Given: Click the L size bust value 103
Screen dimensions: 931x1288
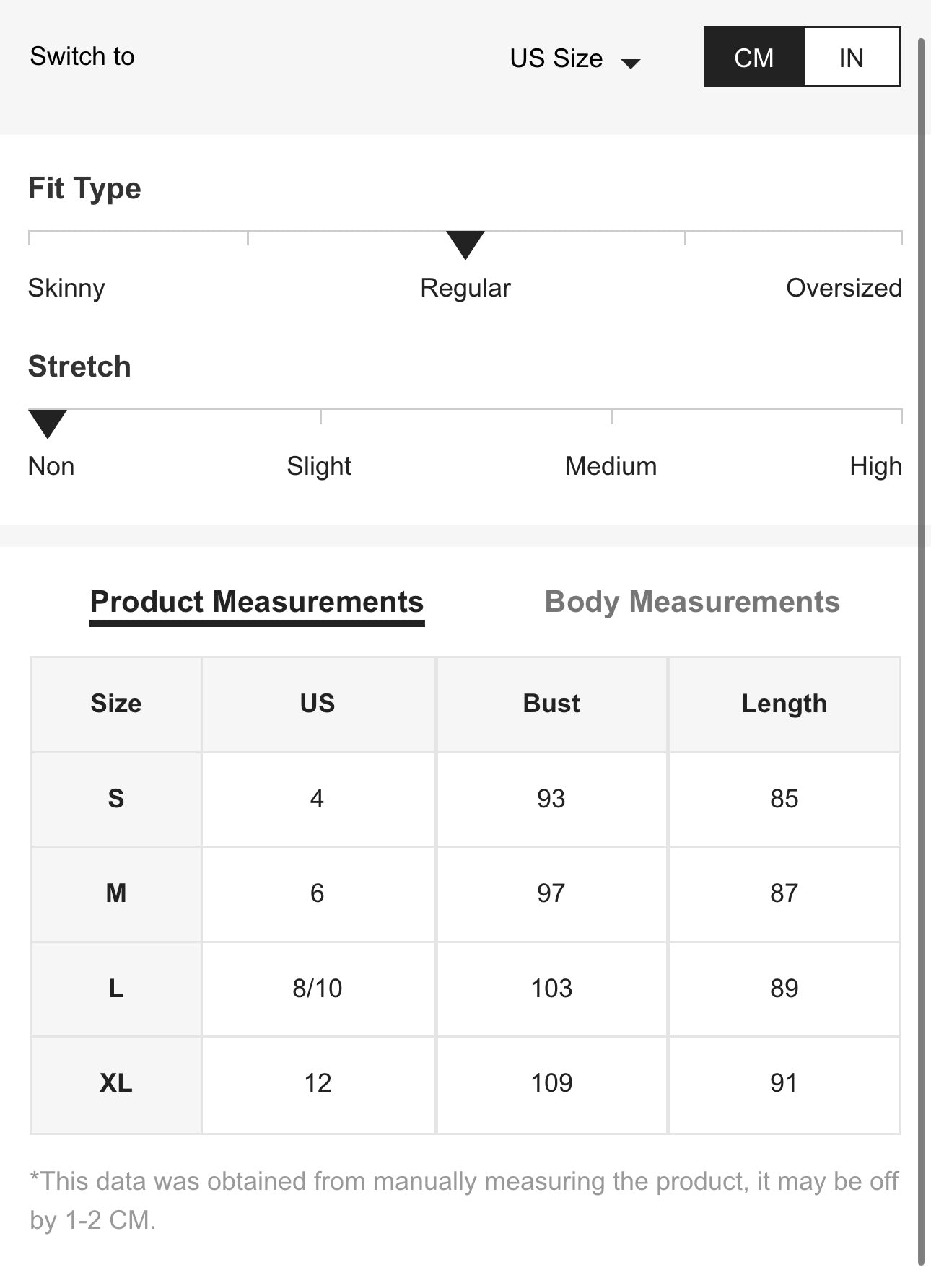Looking at the screenshot, I should (x=551, y=988).
